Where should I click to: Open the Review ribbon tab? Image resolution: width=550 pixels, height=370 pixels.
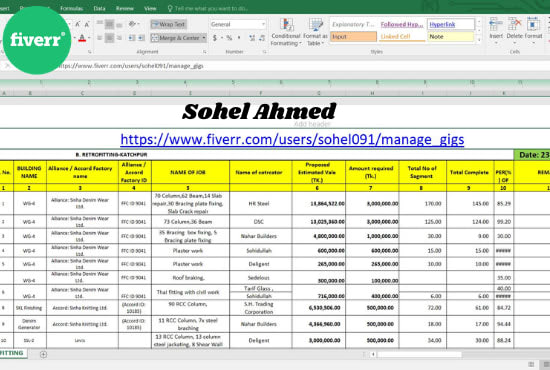click(x=125, y=8)
